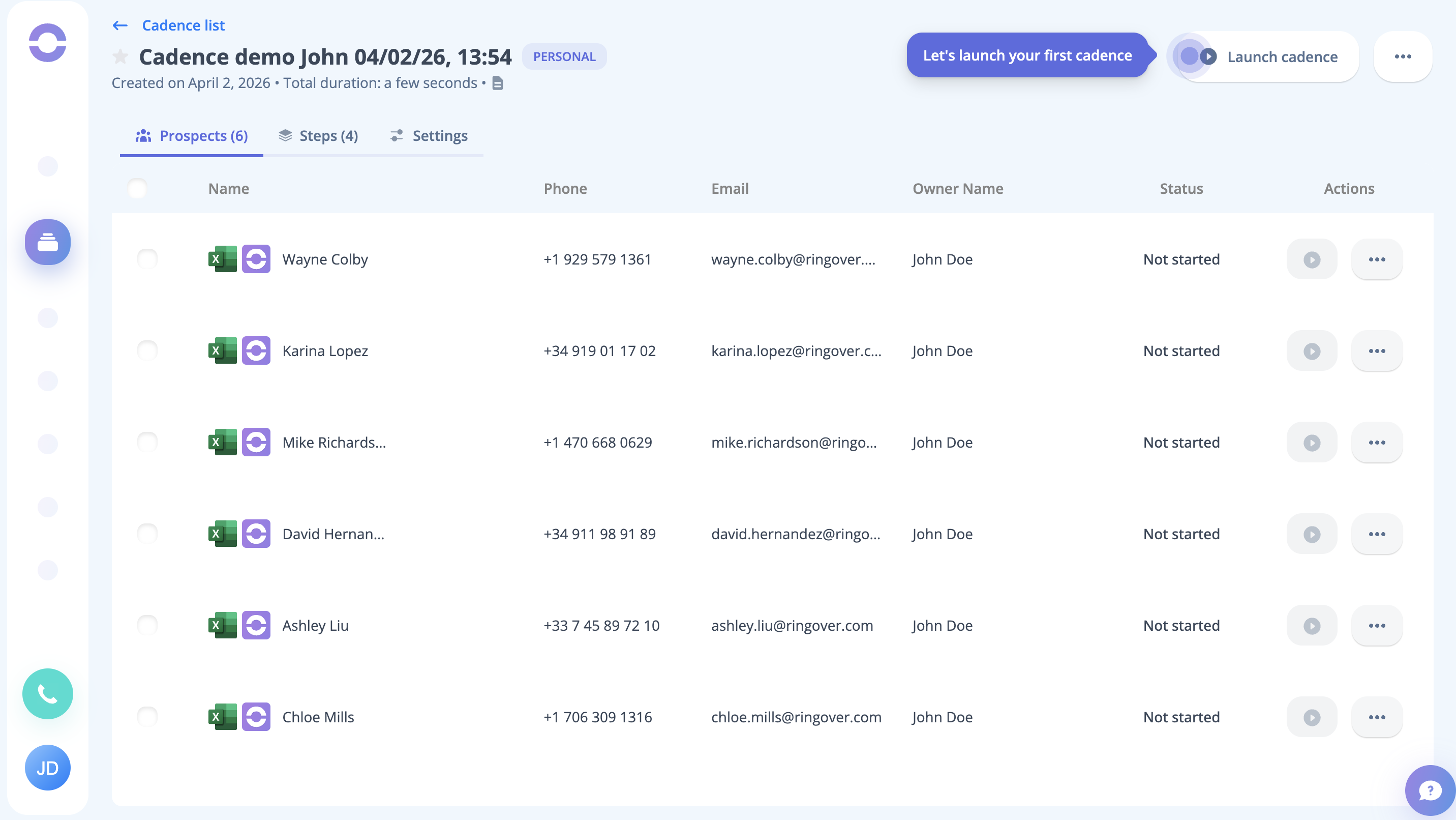Open the cadence more options menu at top right
The image size is (1456, 820).
click(1402, 56)
